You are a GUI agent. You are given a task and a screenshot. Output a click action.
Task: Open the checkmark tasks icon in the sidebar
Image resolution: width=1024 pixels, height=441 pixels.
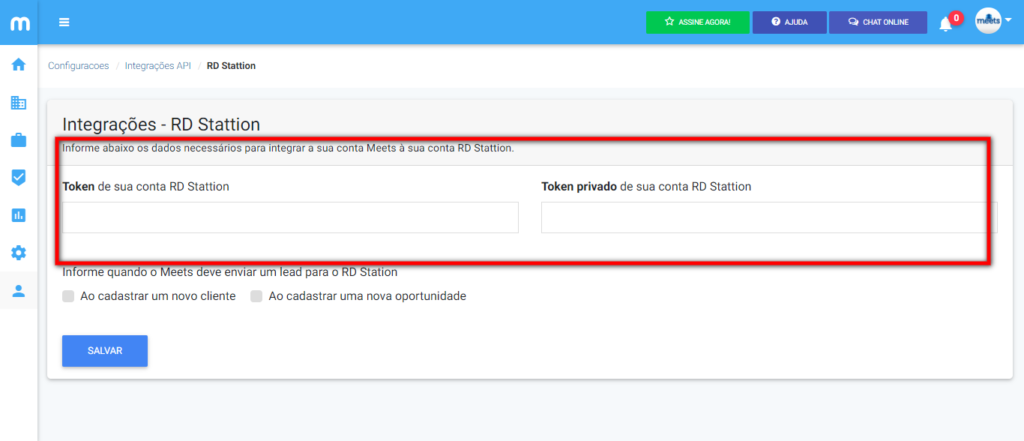tap(19, 178)
